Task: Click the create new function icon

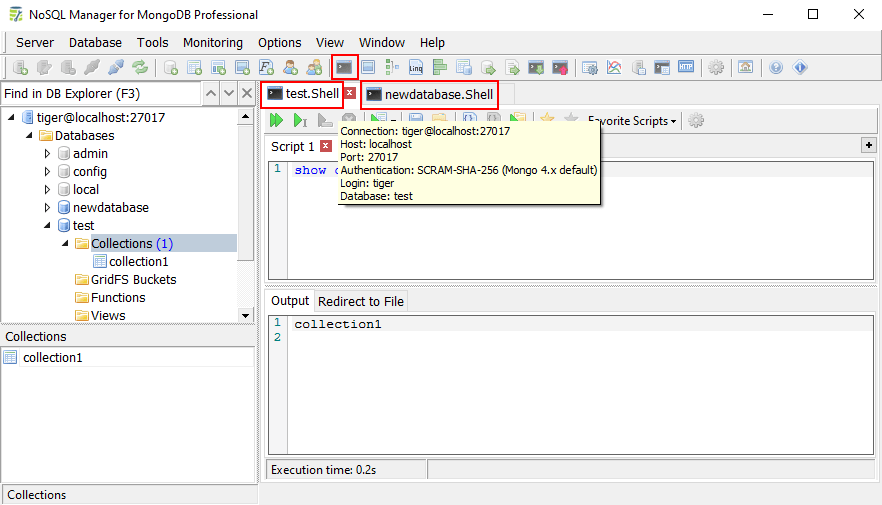Action: point(266,67)
